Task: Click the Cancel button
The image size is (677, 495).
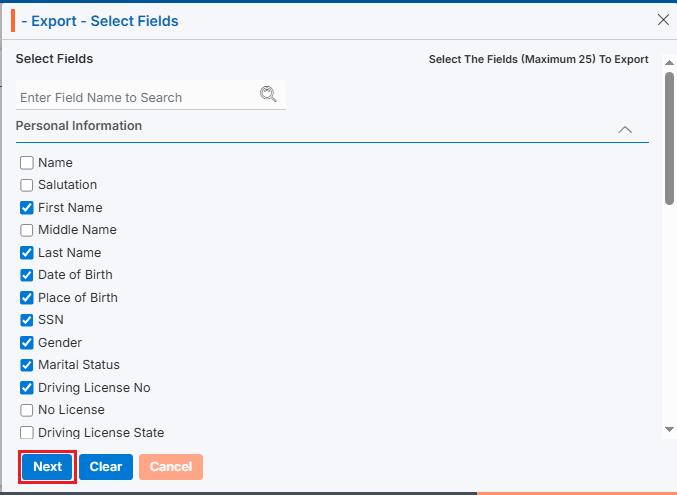Action: pos(171,467)
